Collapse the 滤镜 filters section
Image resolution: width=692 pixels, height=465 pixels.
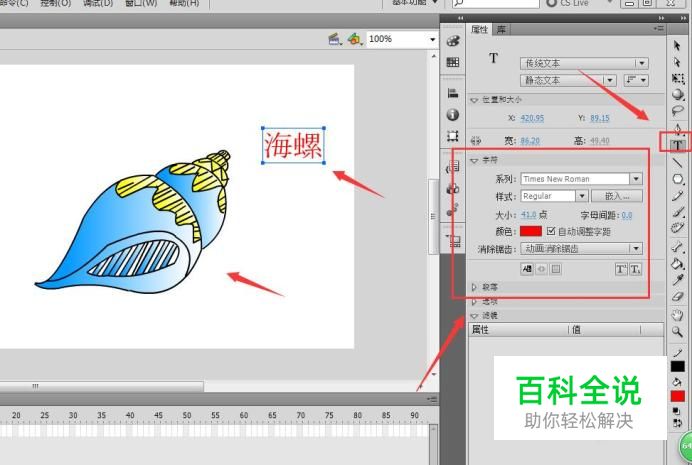click(474, 316)
